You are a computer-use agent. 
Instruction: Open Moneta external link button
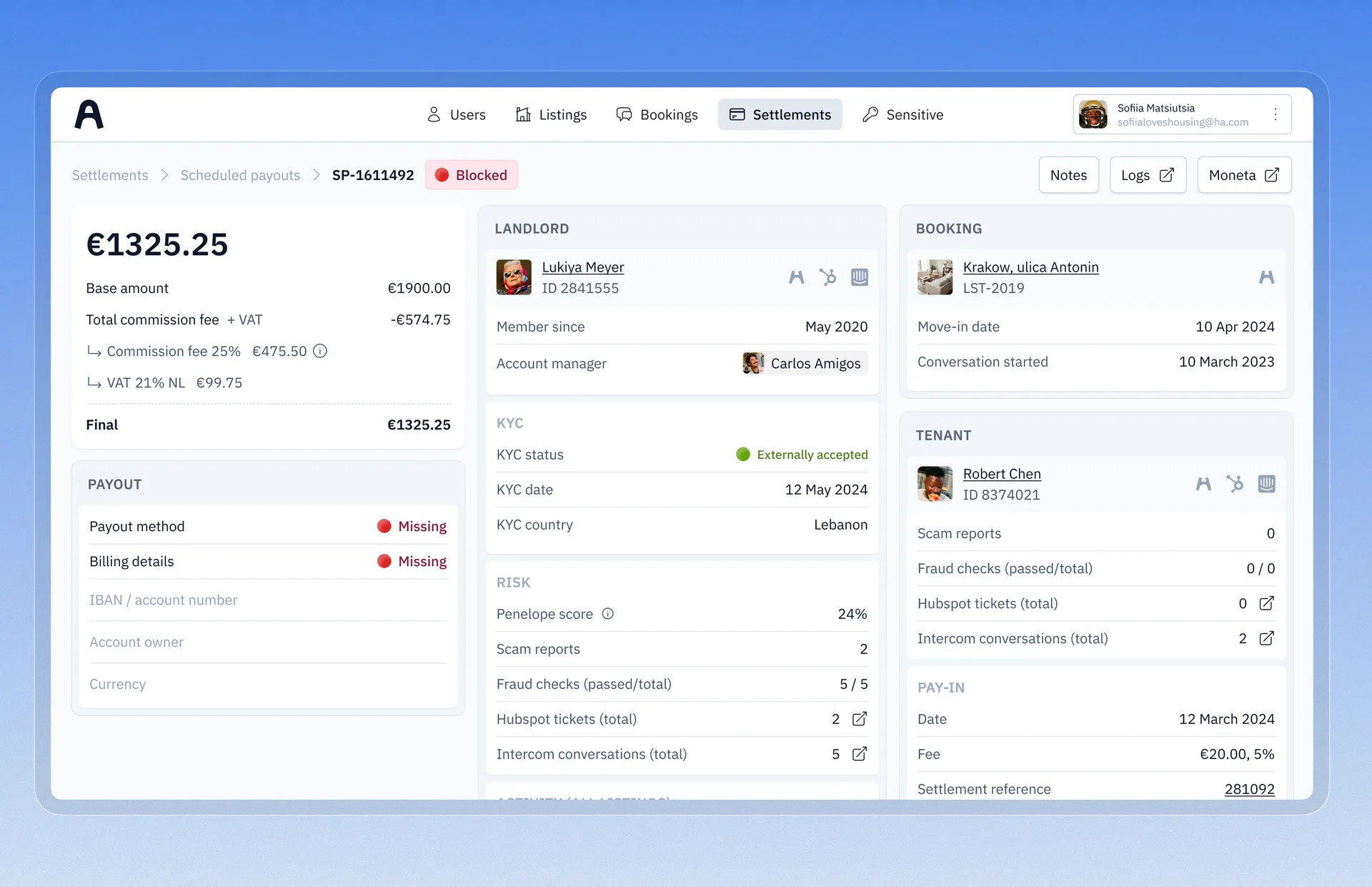1244,175
